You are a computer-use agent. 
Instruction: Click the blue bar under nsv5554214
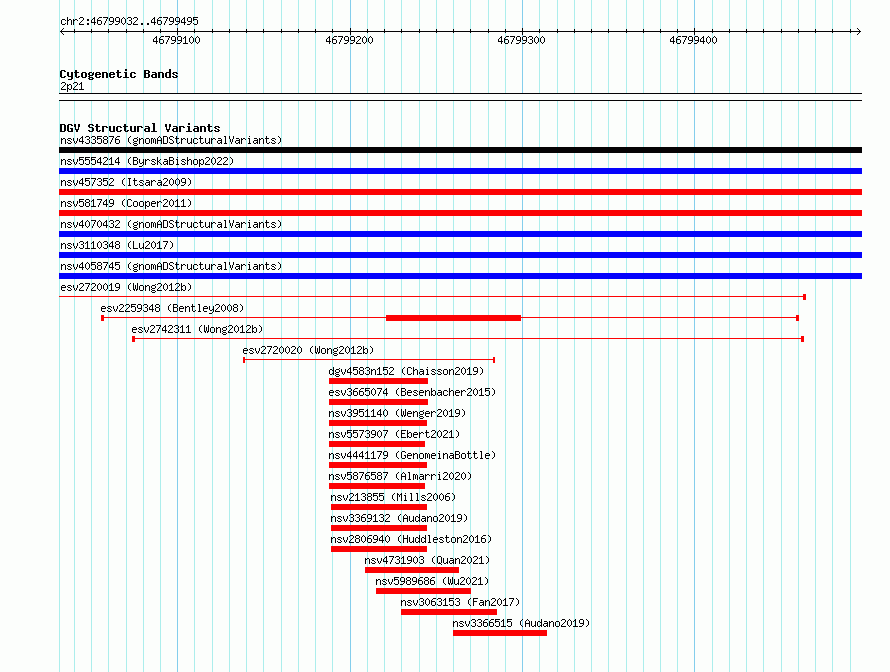point(460,171)
